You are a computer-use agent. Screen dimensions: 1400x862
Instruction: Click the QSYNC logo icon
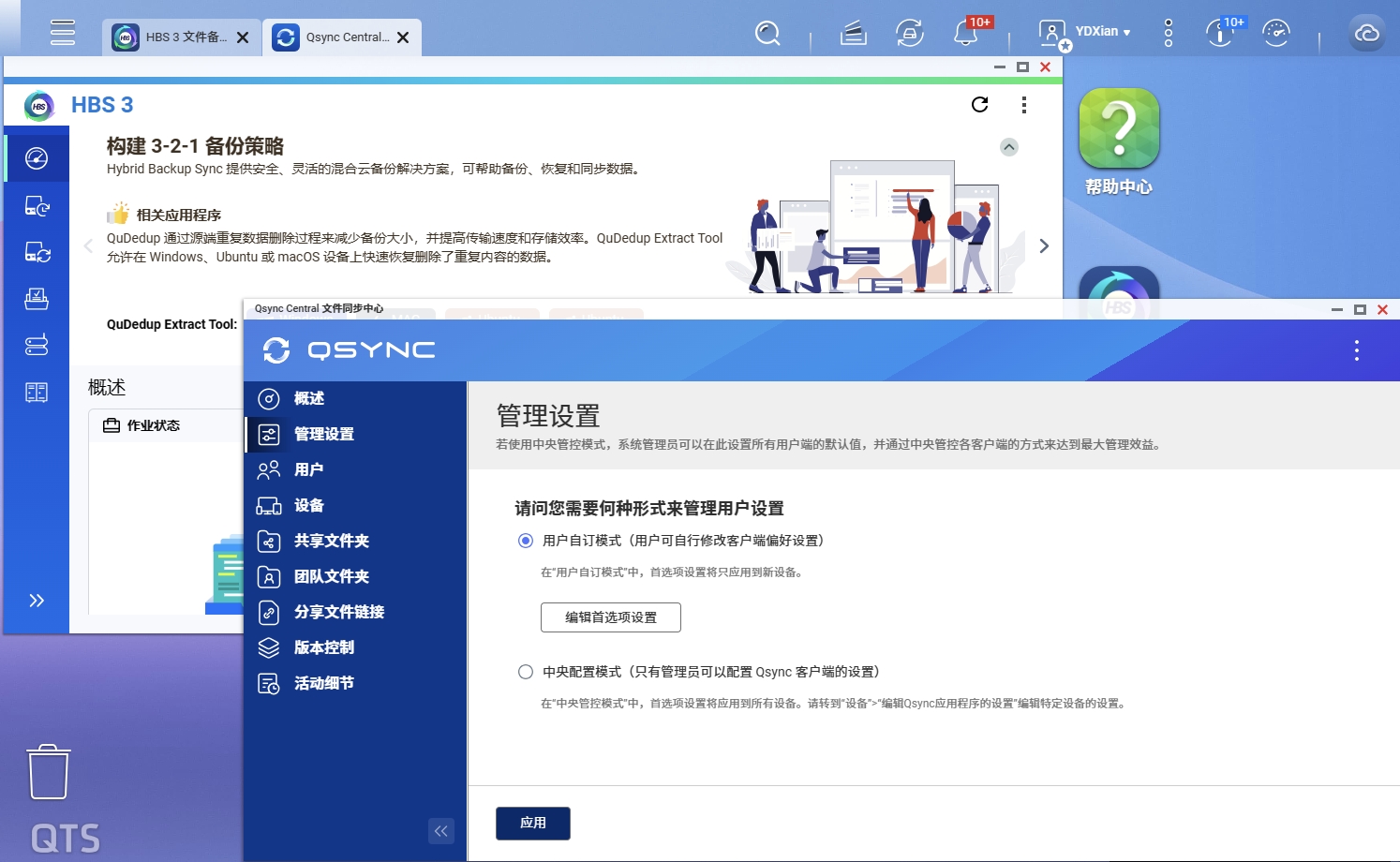276,350
